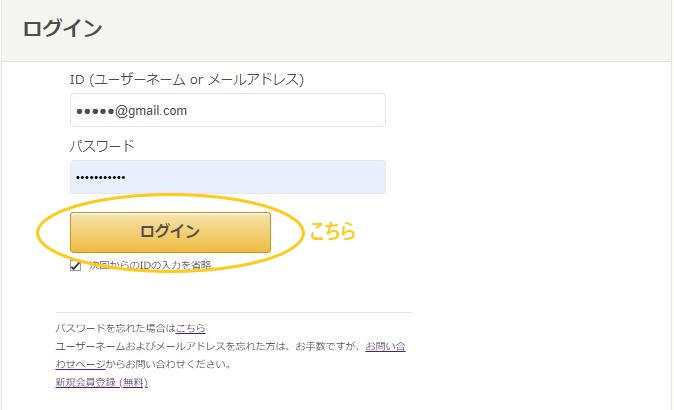Click the masked dots in the password field
This screenshot has height=410, width=674.
click(101, 178)
